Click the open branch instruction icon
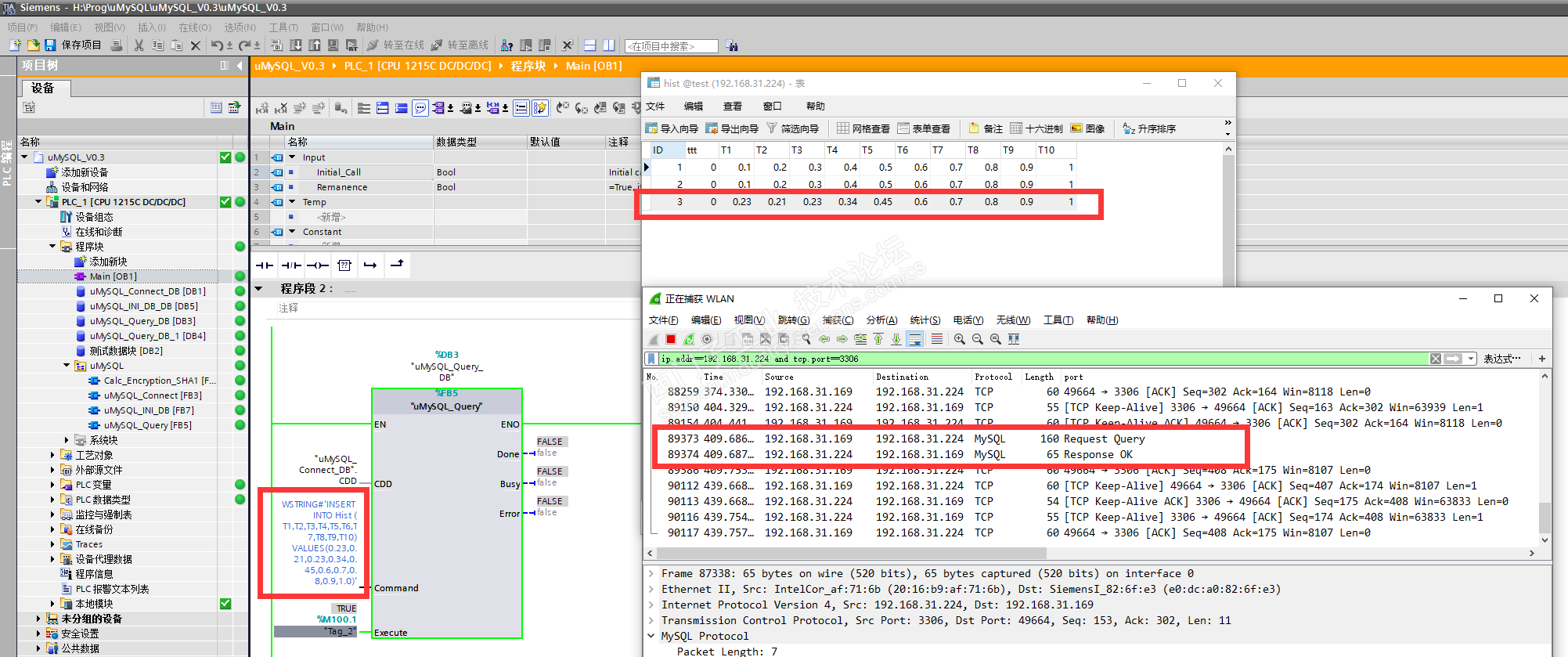This screenshot has width=1568, height=657. click(370, 265)
